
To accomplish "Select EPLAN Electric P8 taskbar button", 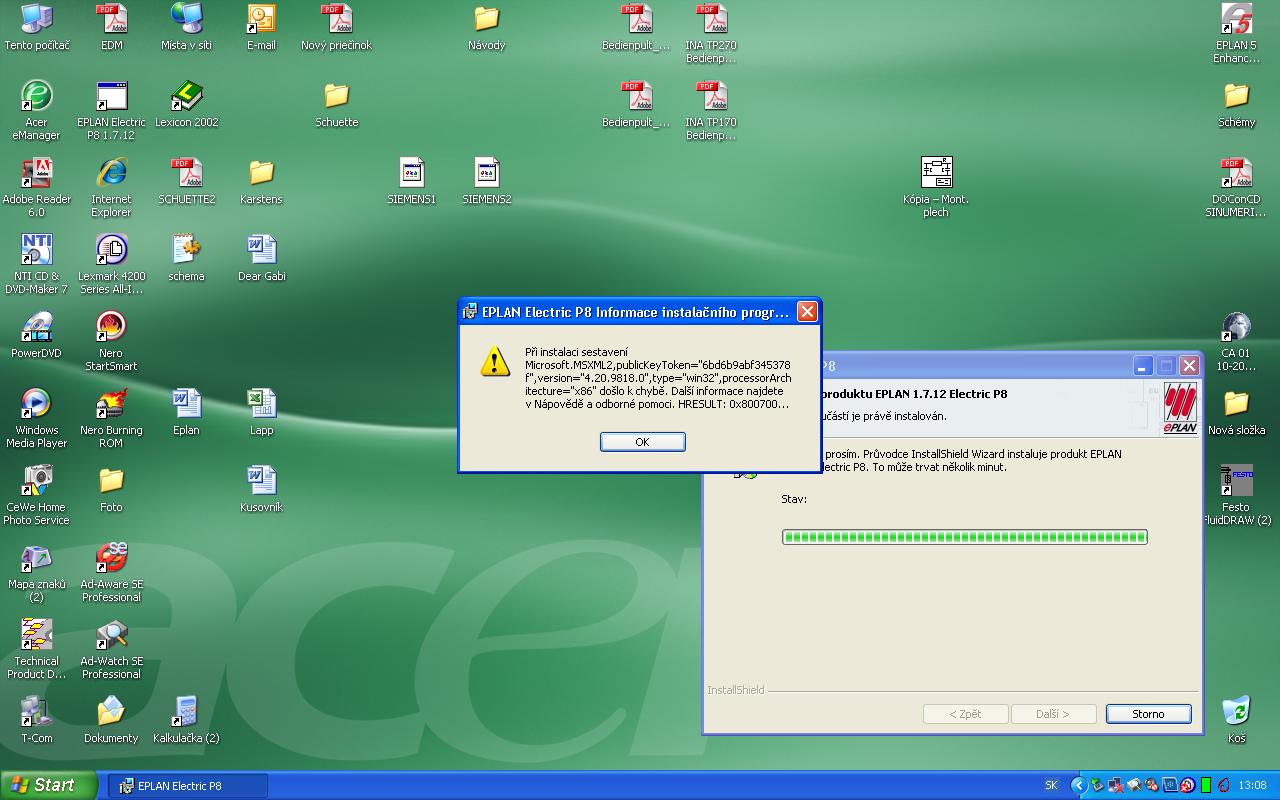I will (188, 786).
